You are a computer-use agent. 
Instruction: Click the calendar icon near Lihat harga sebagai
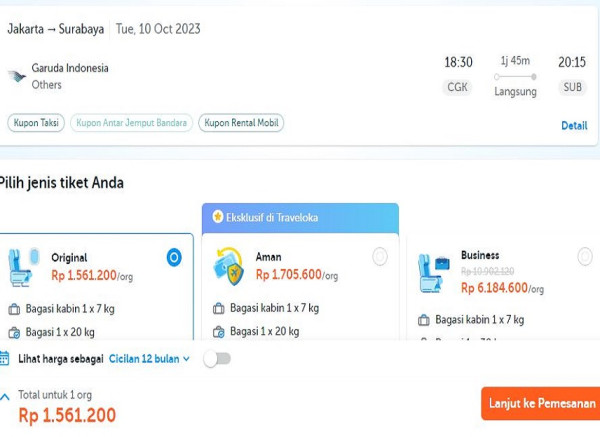[4, 359]
